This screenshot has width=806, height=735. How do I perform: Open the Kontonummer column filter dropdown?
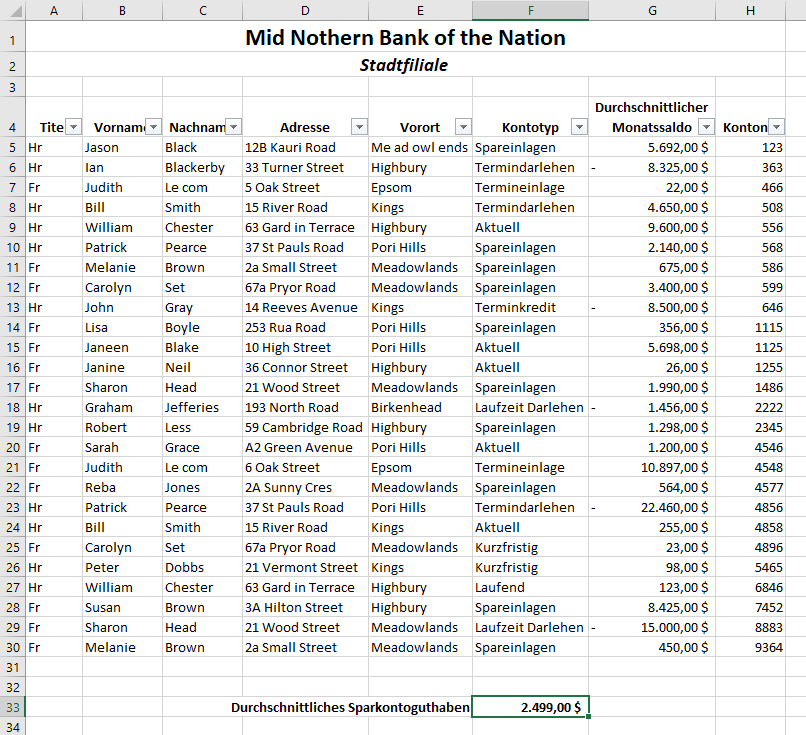point(777,126)
